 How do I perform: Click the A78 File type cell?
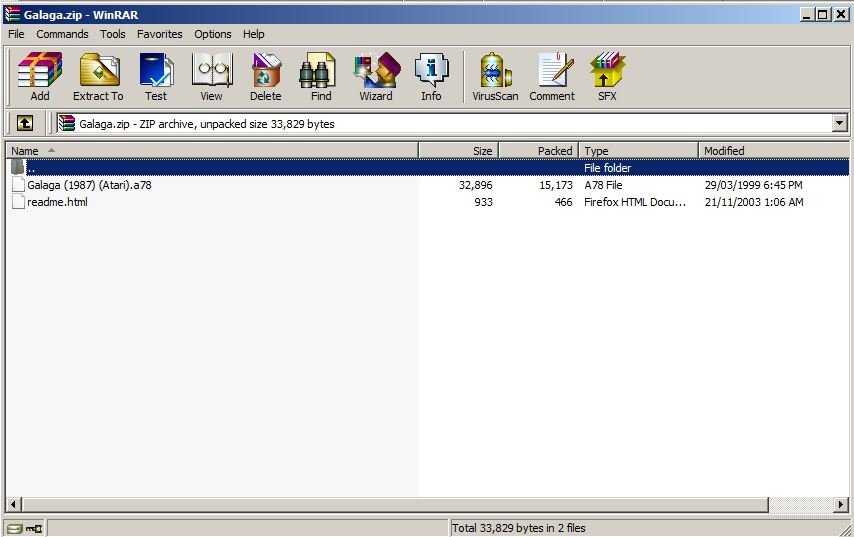[603, 185]
